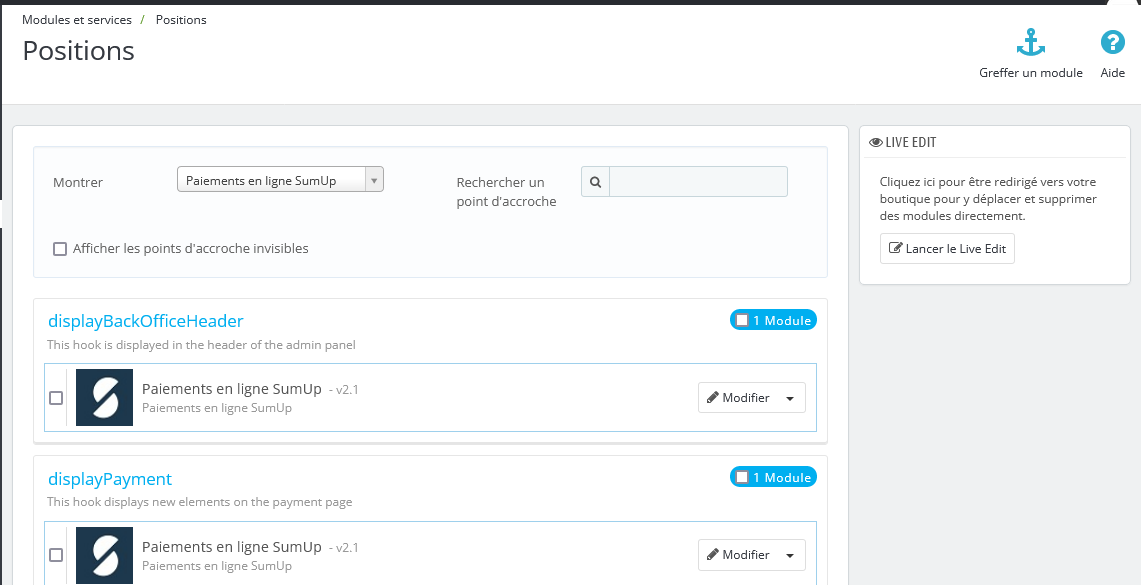
Task: Focus the 'Rechercher un point d'accroche' search field
Action: [x=699, y=182]
